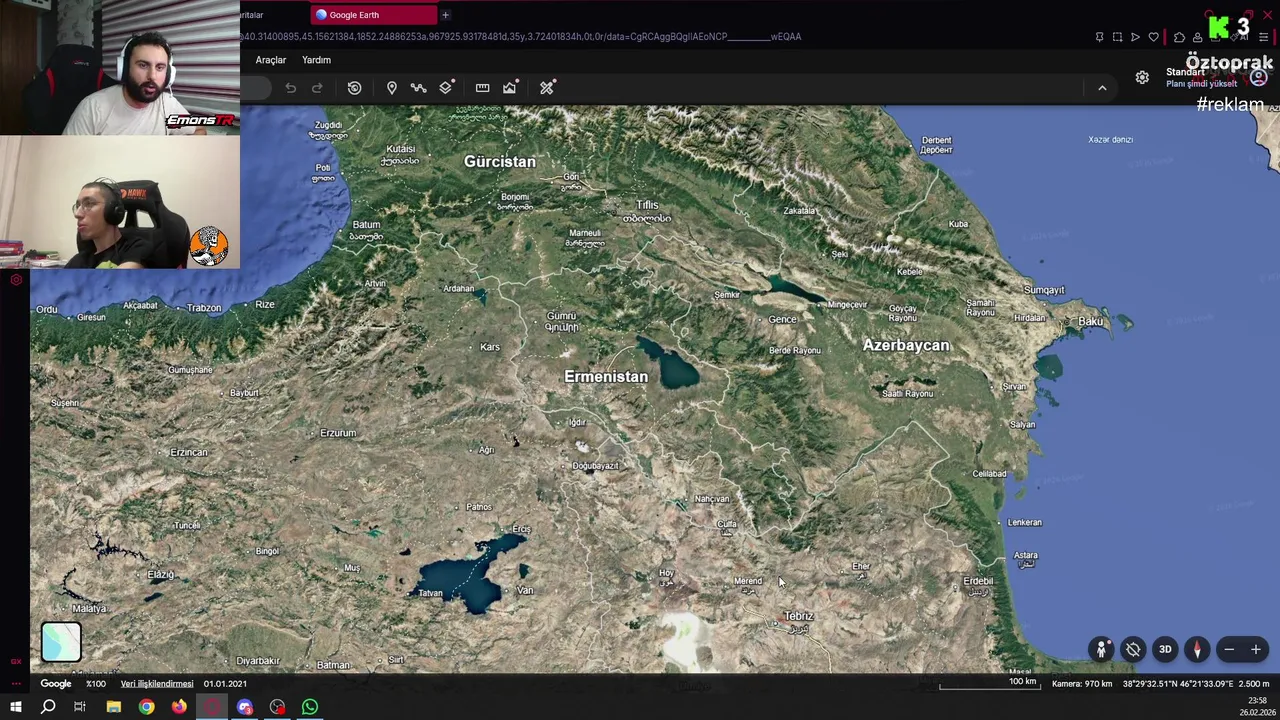Viewport: 1280px width, 720px height.
Task: Select the Measure distance ruler tool
Action: point(482,88)
